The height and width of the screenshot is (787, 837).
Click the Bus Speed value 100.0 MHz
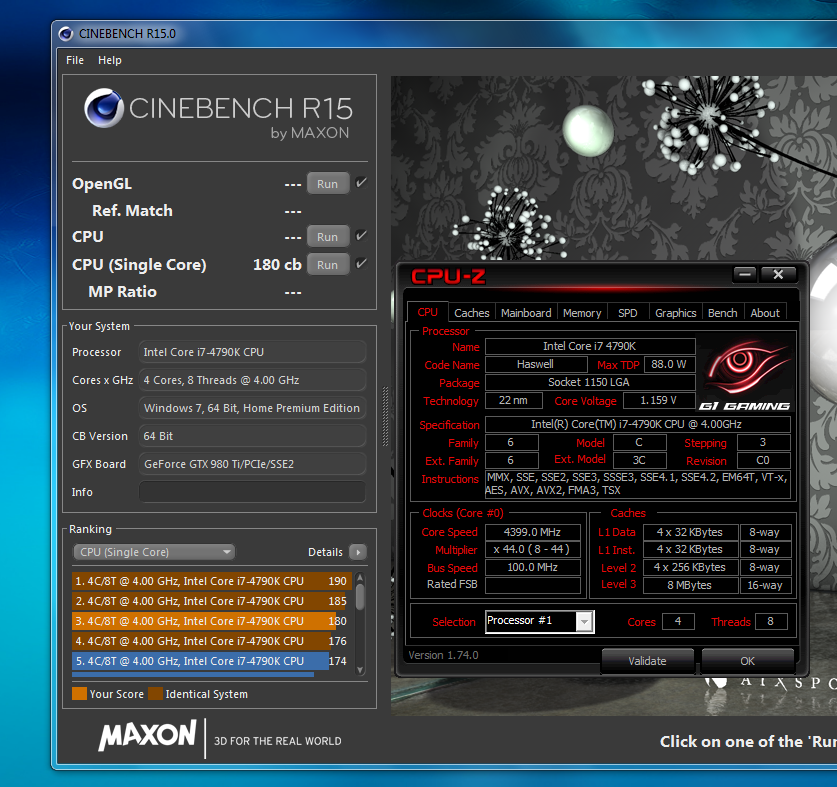tap(532, 567)
